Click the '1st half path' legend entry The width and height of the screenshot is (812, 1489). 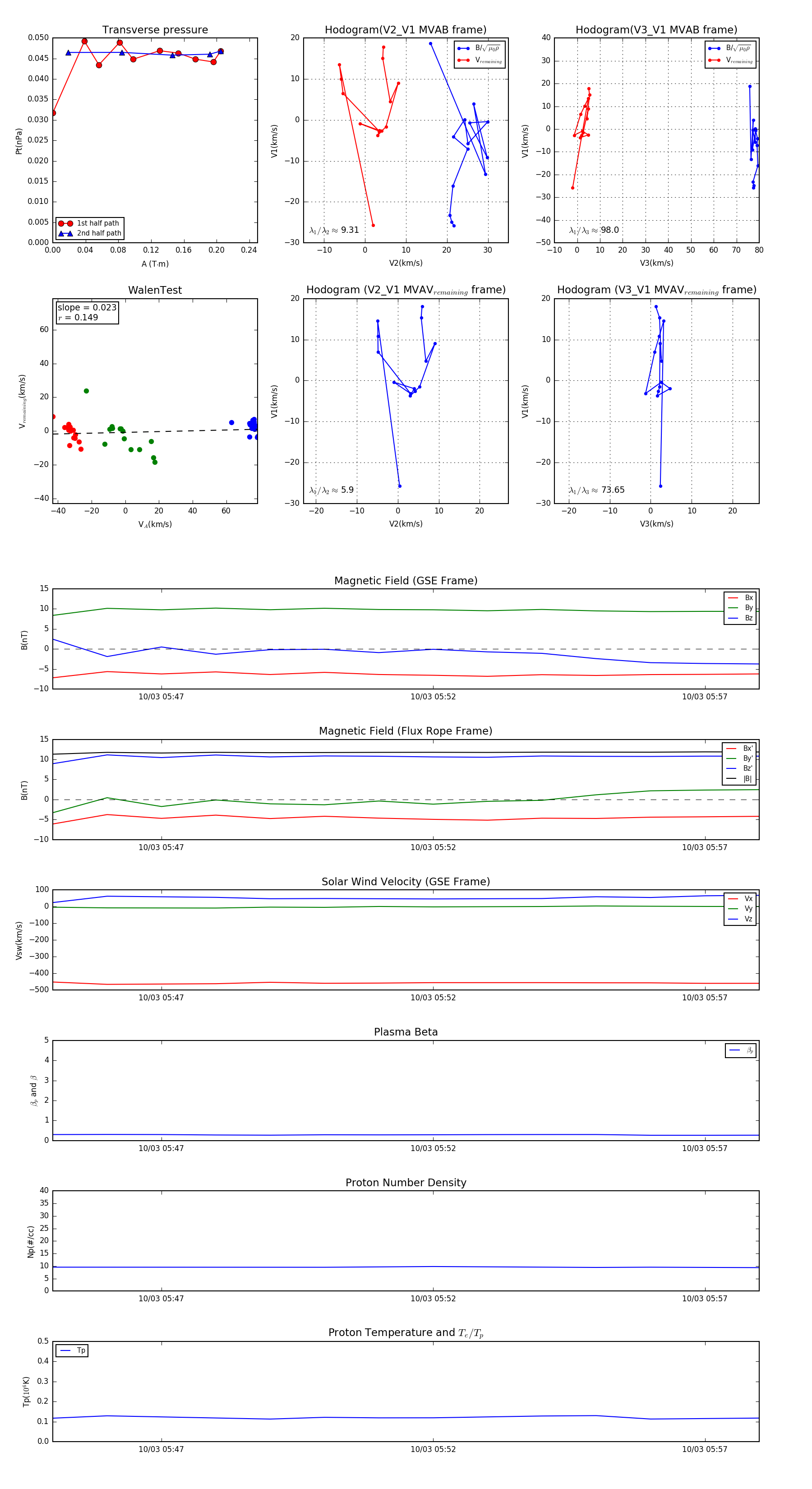click(x=90, y=223)
